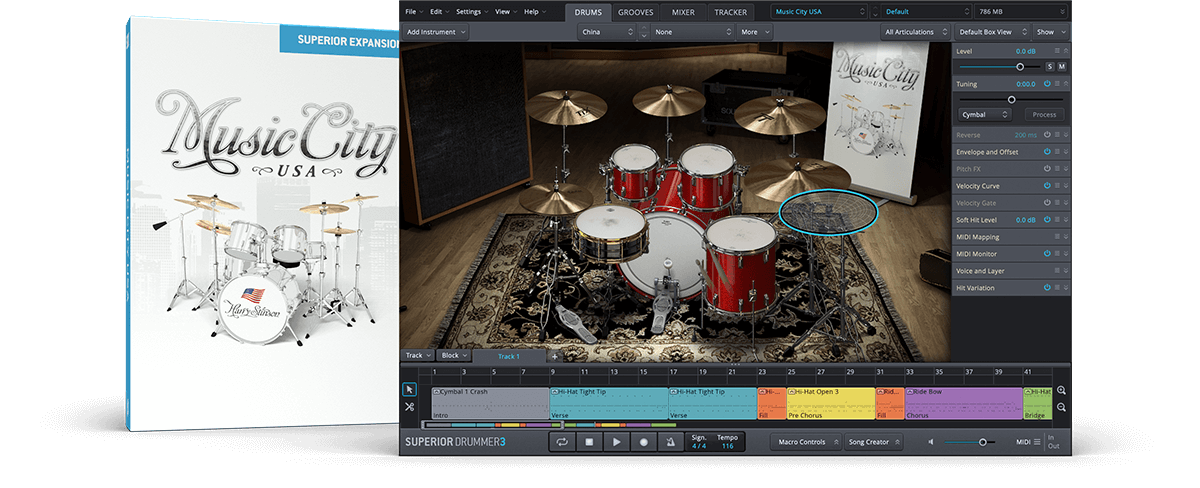Open the China instrument dropdown

[x=607, y=32]
